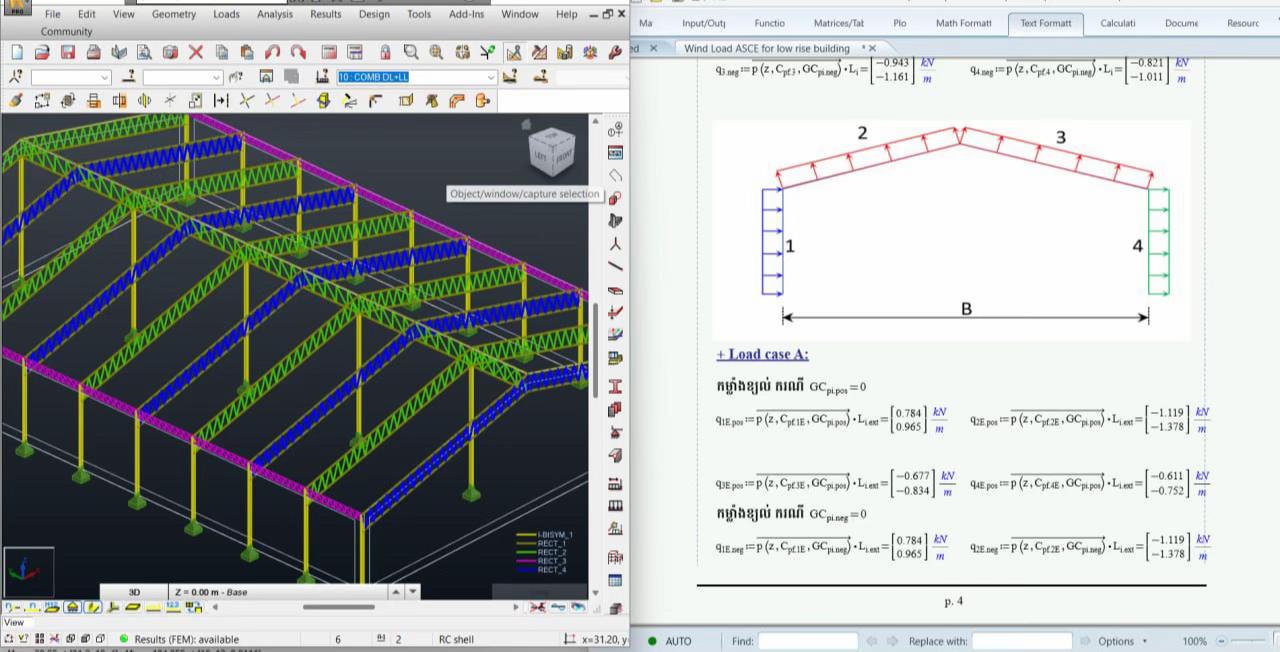This screenshot has height=652, width=1280.
Task: Click the red Delete X toolbar icon
Action: tap(196, 53)
